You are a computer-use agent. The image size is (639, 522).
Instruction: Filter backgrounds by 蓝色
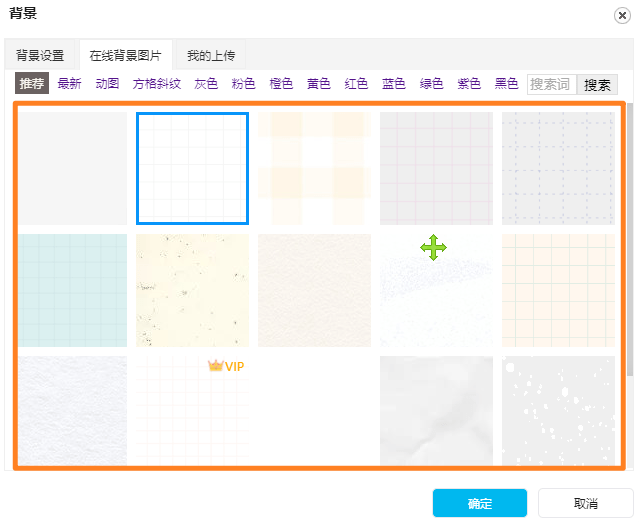[394, 84]
